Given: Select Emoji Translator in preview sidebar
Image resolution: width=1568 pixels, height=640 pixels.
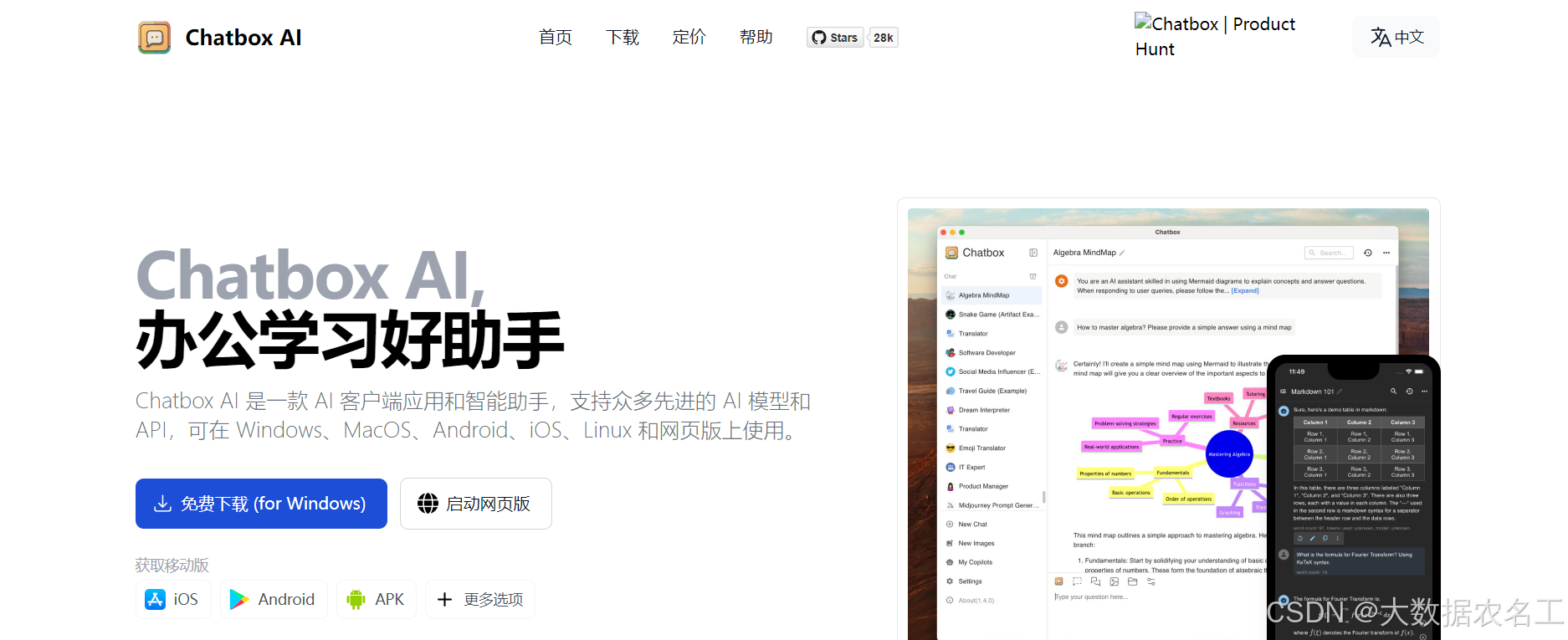Looking at the screenshot, I should tap(992, 448).
